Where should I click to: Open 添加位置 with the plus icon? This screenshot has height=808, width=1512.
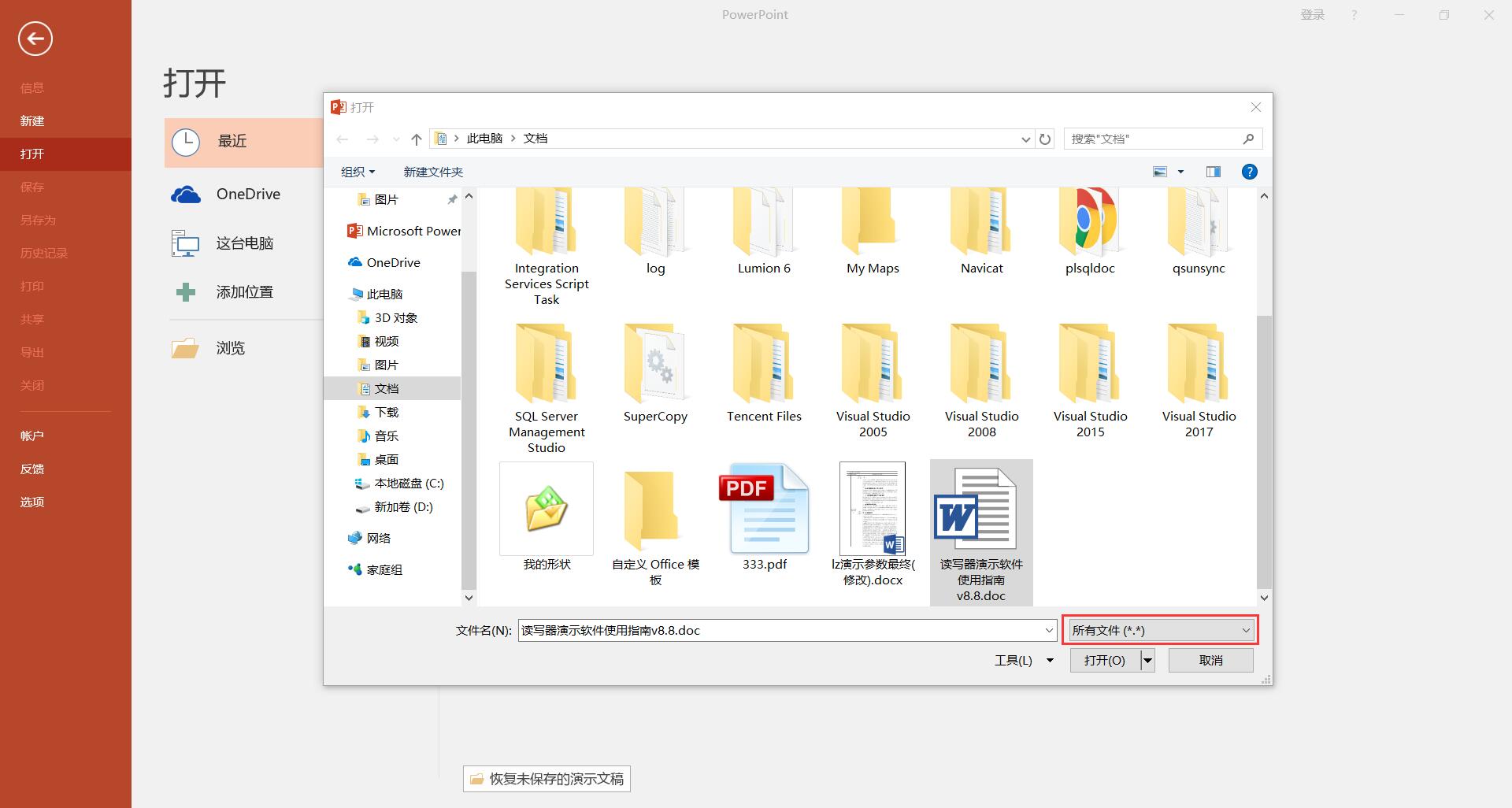click(186, 291)
